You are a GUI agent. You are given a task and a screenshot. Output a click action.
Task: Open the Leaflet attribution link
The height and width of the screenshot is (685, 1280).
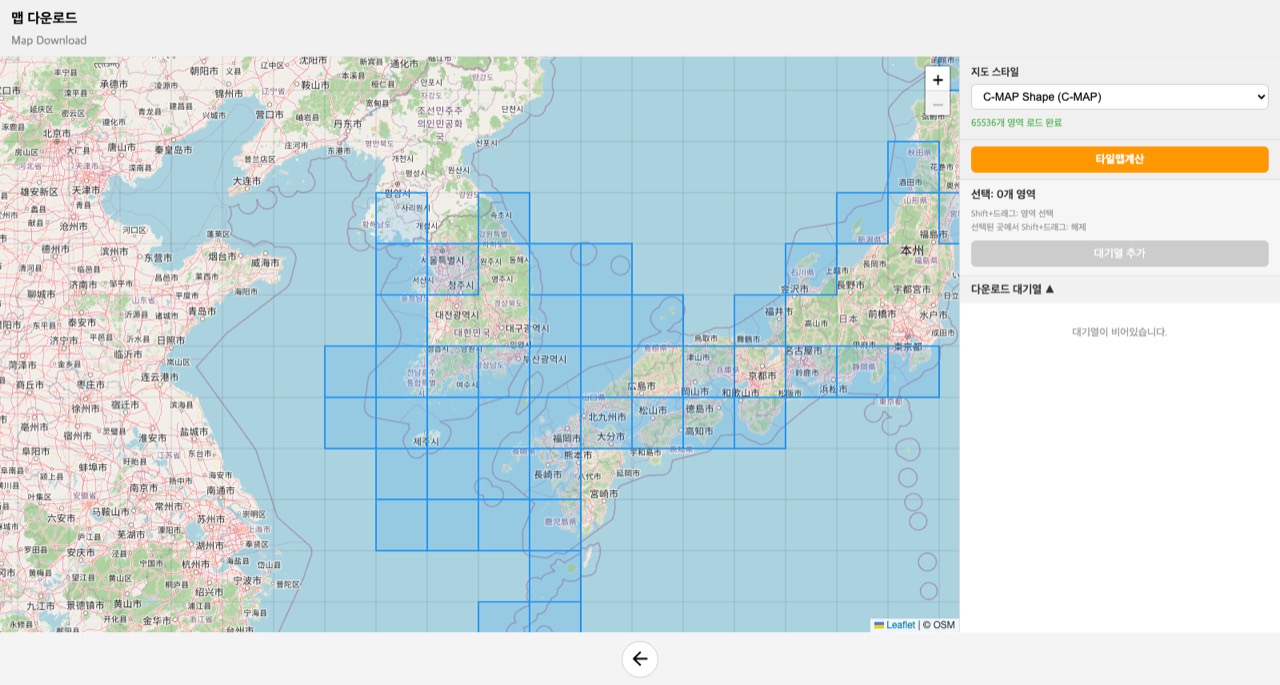[895, 625]
